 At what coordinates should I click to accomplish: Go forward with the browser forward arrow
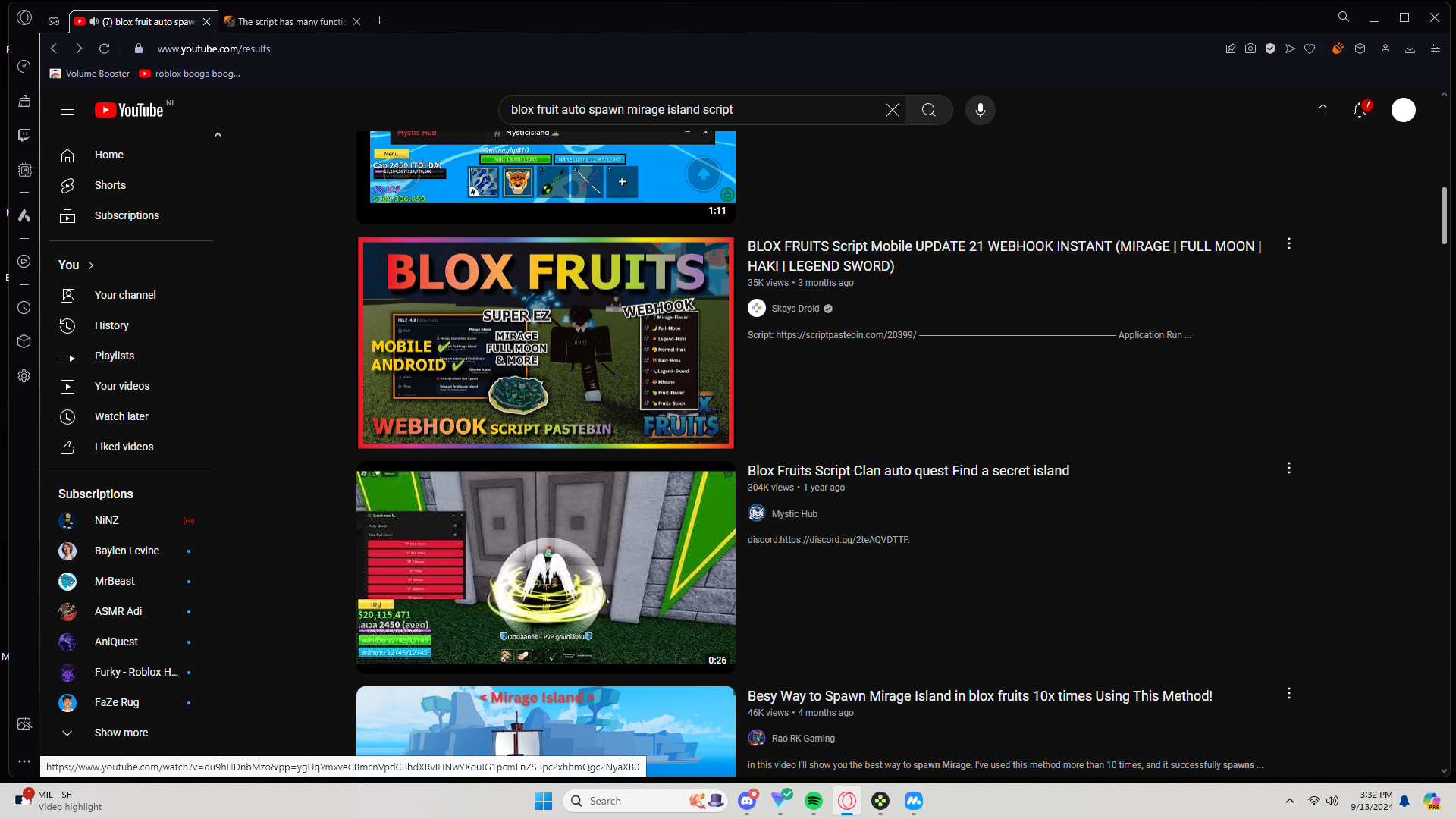79,49
